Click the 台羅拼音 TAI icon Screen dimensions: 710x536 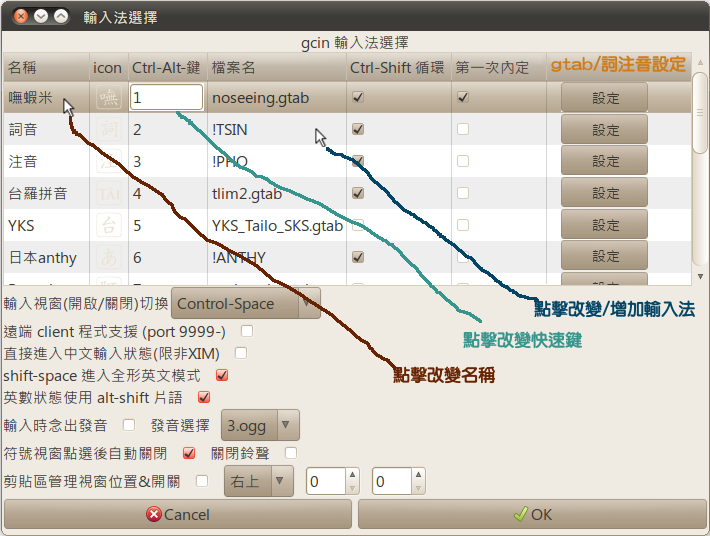[108, 193]
